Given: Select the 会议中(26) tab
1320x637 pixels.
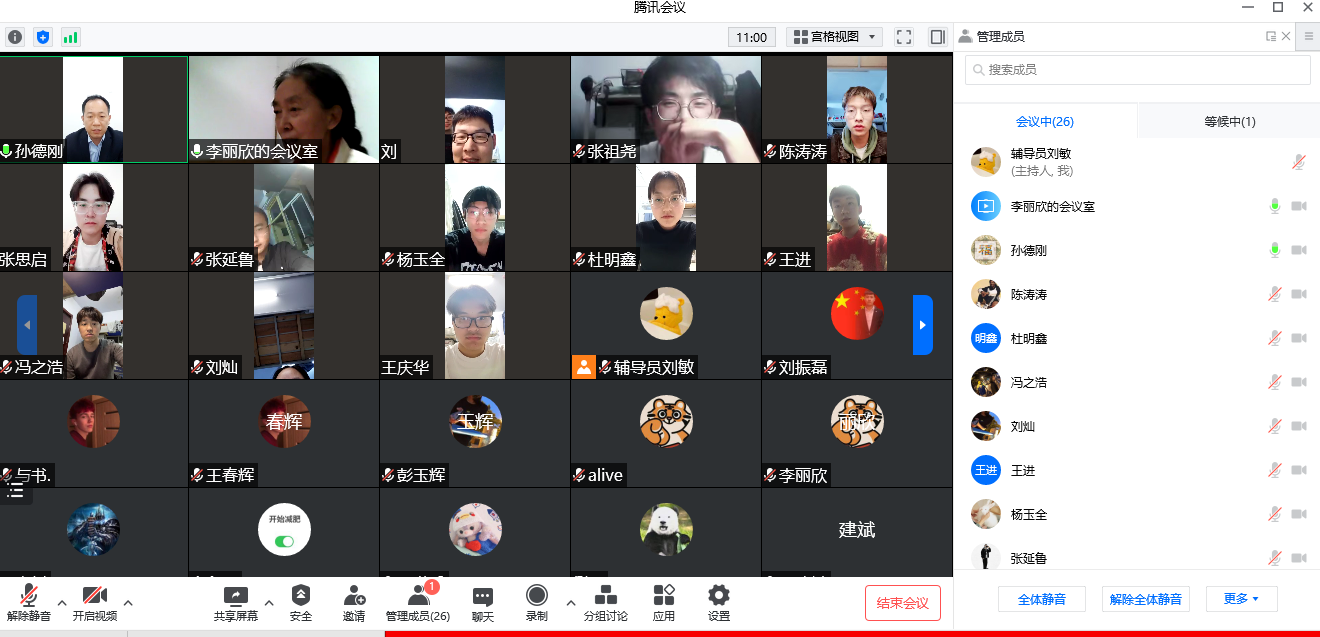Looking at the screenshot, I should pyautogui.click(x=1044, y=122).
